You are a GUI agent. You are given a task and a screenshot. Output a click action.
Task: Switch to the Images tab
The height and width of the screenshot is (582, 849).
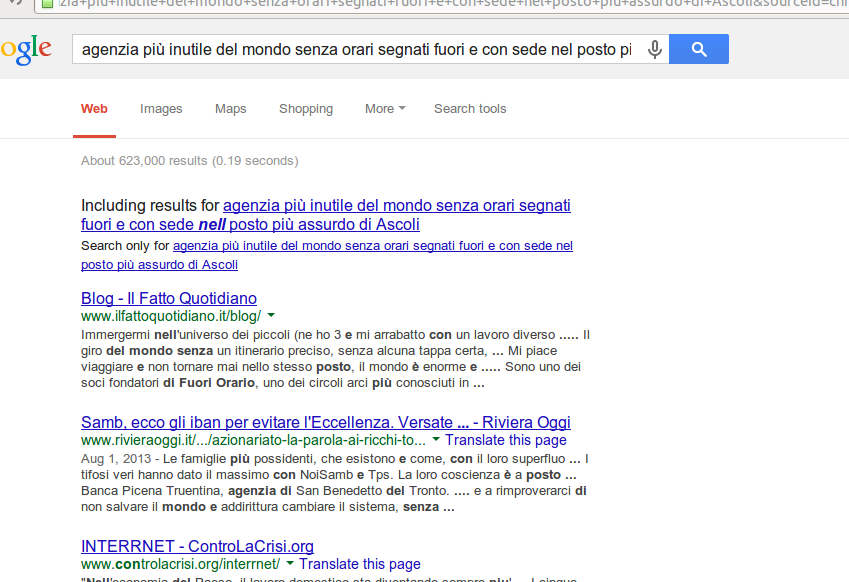[x=161, y=108]
